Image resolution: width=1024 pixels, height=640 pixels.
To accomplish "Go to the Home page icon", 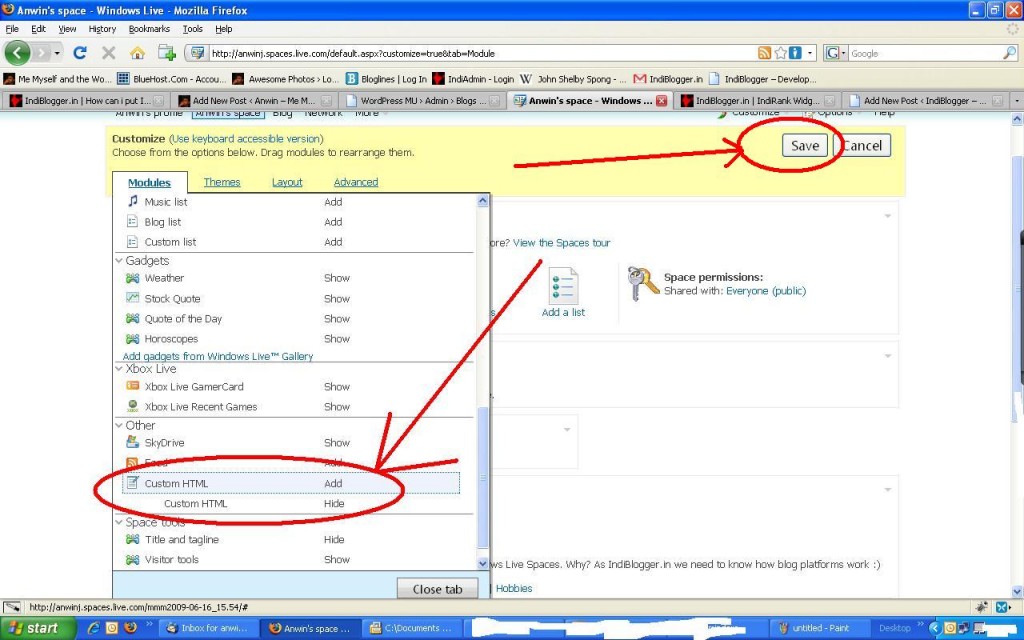I will [137, 53].
